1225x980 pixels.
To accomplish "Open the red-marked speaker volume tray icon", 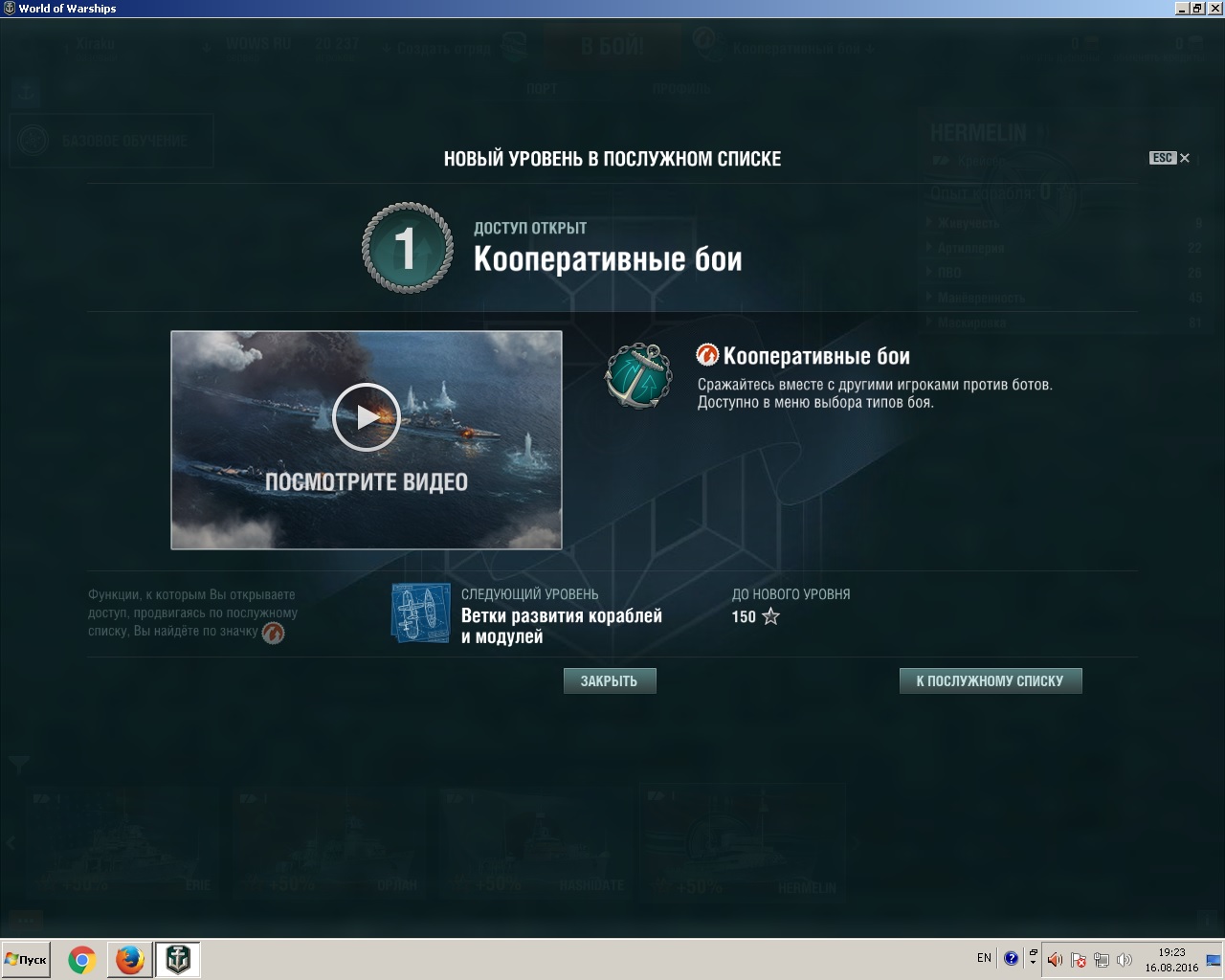I will [x=1055, y=959].
